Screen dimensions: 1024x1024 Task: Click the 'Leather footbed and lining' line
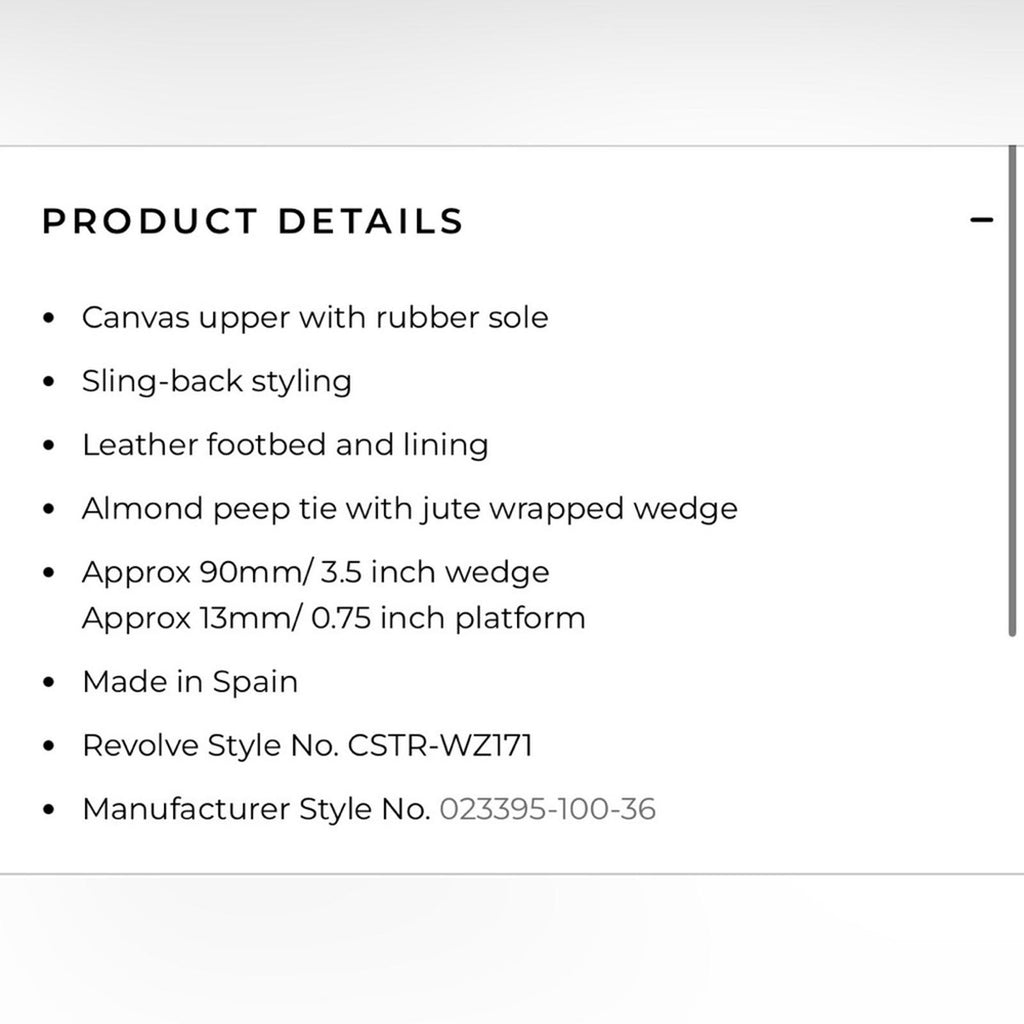(285, 445)
